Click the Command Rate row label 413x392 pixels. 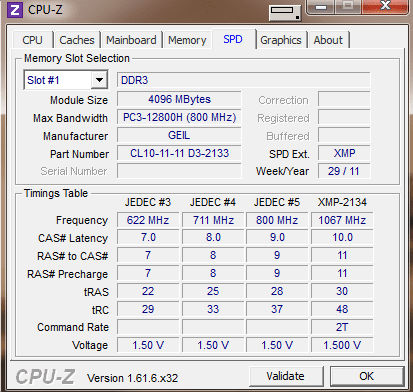click(73, 327)
